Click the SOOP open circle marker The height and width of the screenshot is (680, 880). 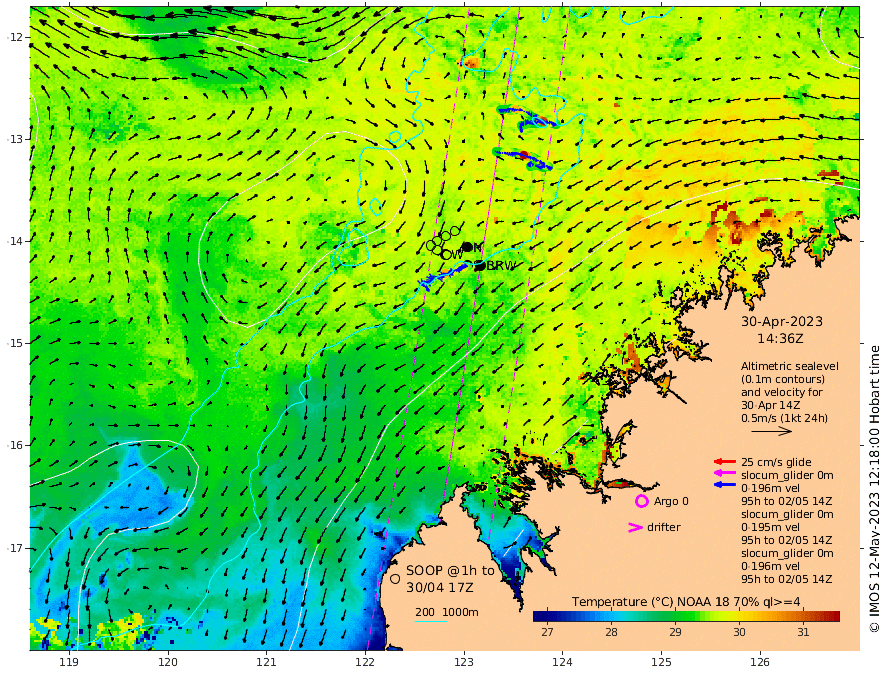tap(395, 579)
